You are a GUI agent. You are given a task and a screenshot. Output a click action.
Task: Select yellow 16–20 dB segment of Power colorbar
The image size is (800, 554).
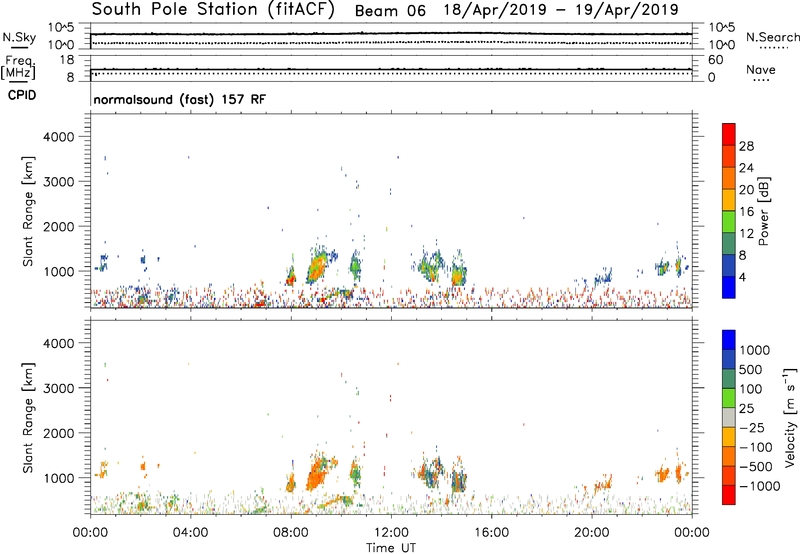tap(729, 200)
